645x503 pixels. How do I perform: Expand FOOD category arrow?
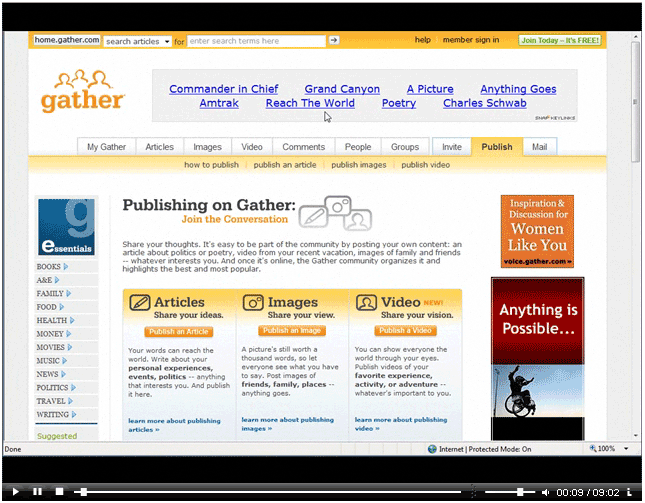pyautogui.click(x=62, y=307)
